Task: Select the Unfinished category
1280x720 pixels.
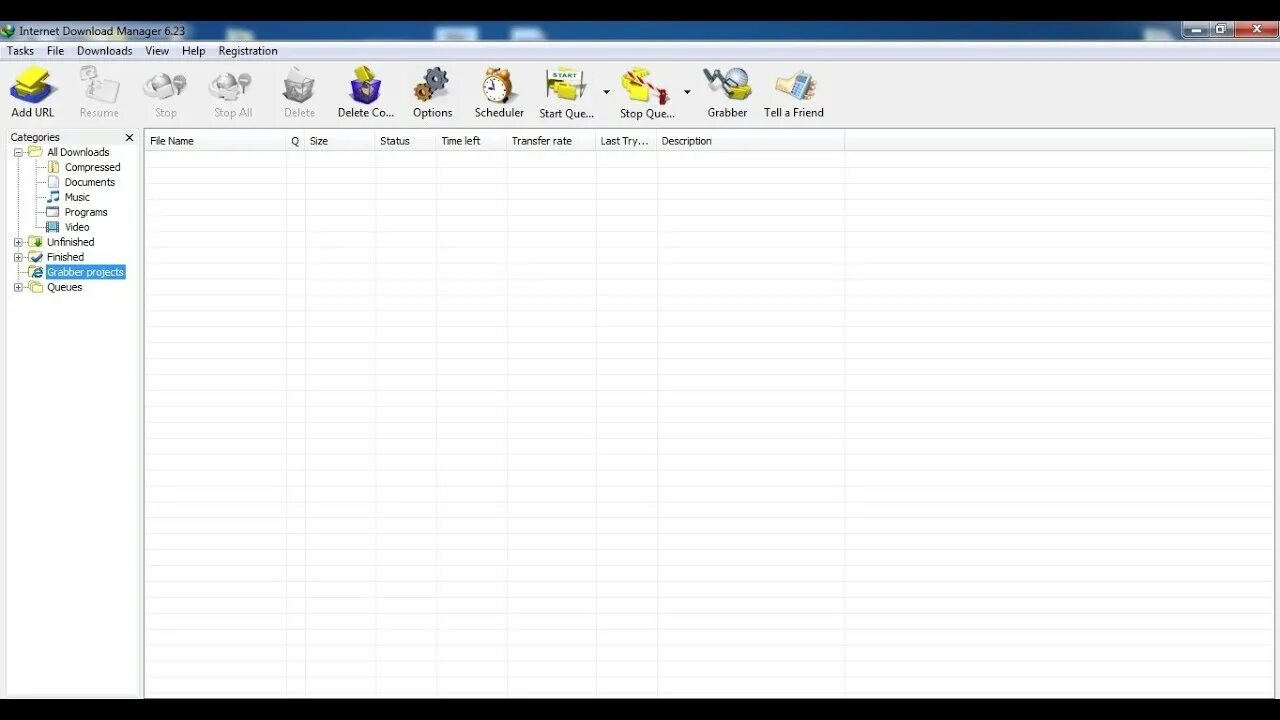Action: 70,242
